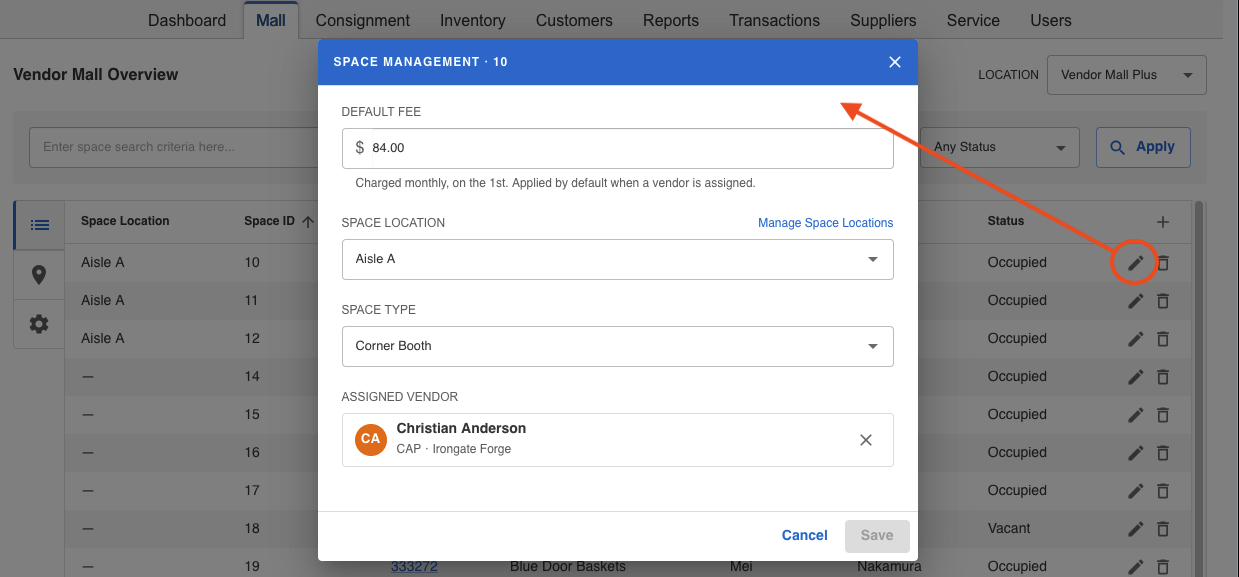Screen dimensions: 1239x577
Task: Click the CA vendor avatar
Action: point(371,439)
